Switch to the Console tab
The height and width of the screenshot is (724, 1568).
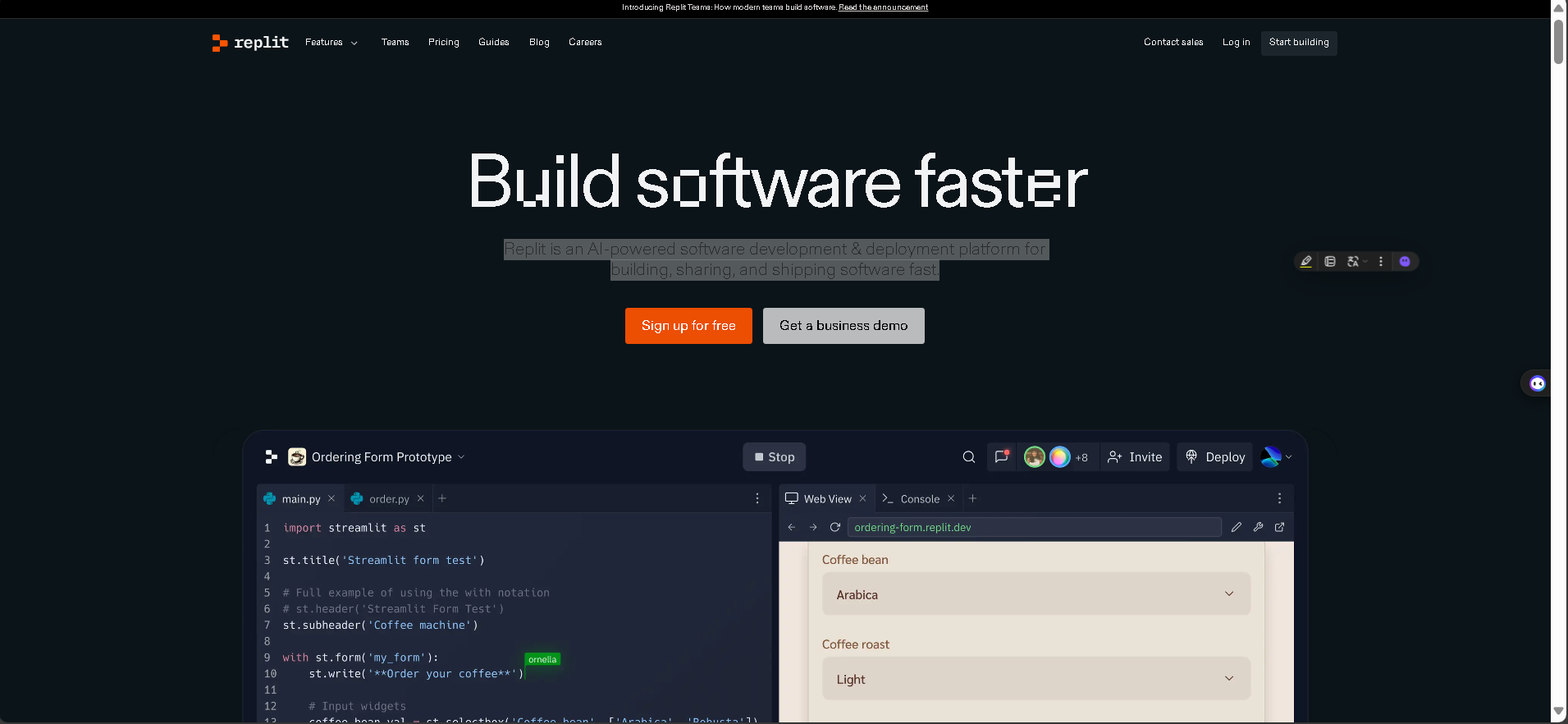pyautogui.click(x=920, y=498)
